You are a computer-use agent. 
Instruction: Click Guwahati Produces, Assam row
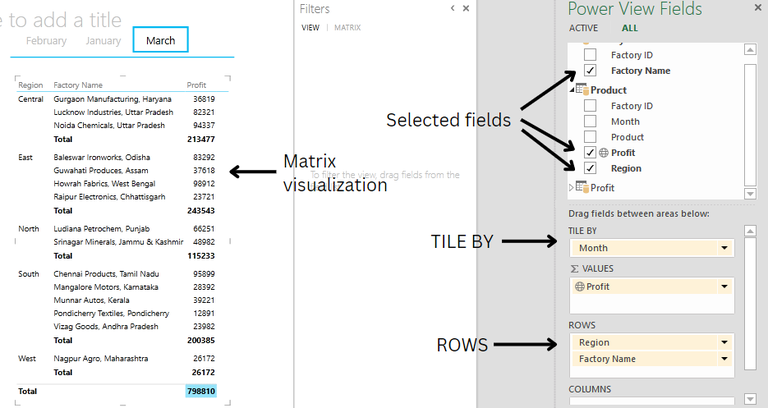pyautogui.click(x=101, y=170)
